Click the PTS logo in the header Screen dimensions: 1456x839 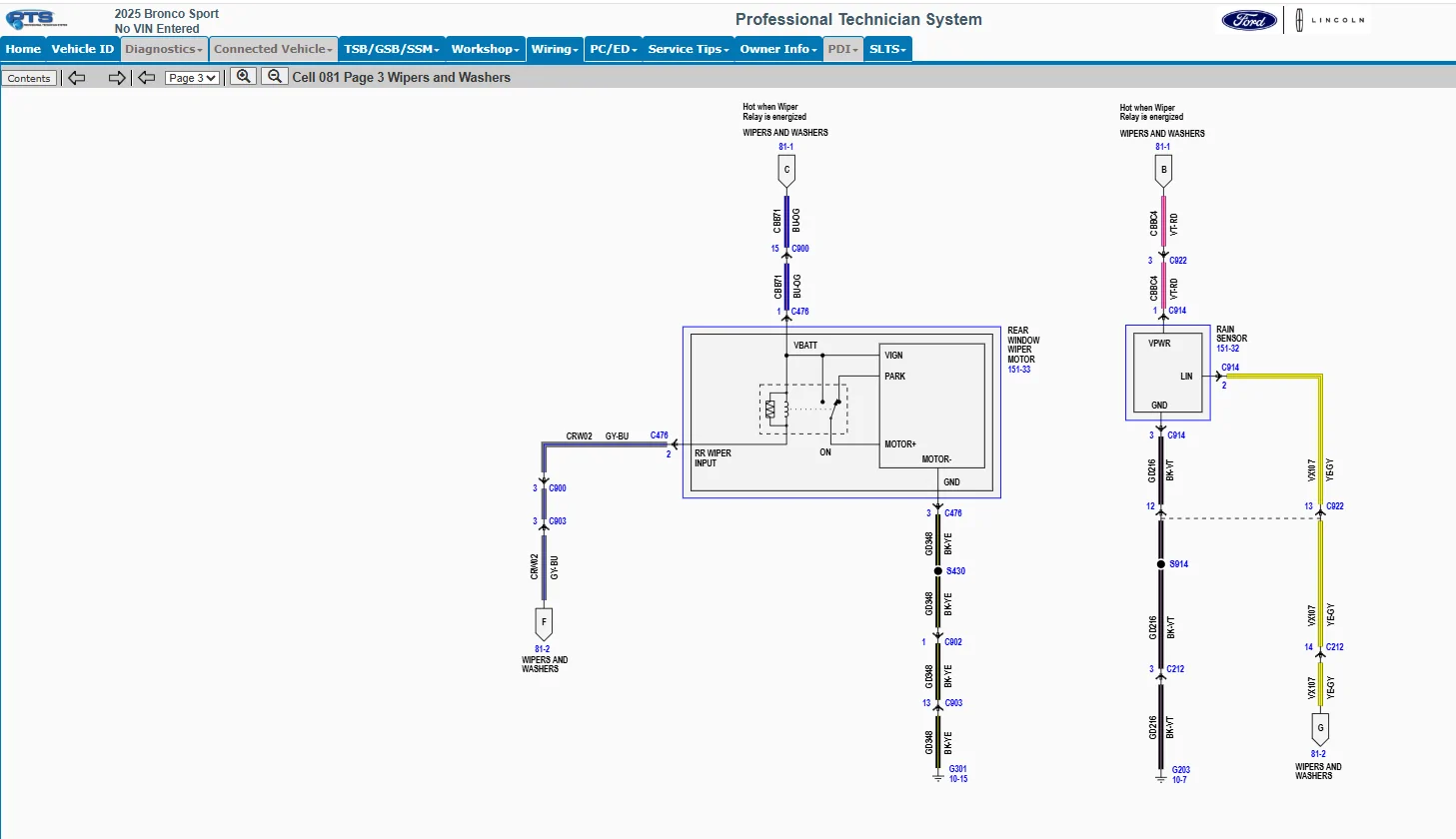(x=36, y=20)
